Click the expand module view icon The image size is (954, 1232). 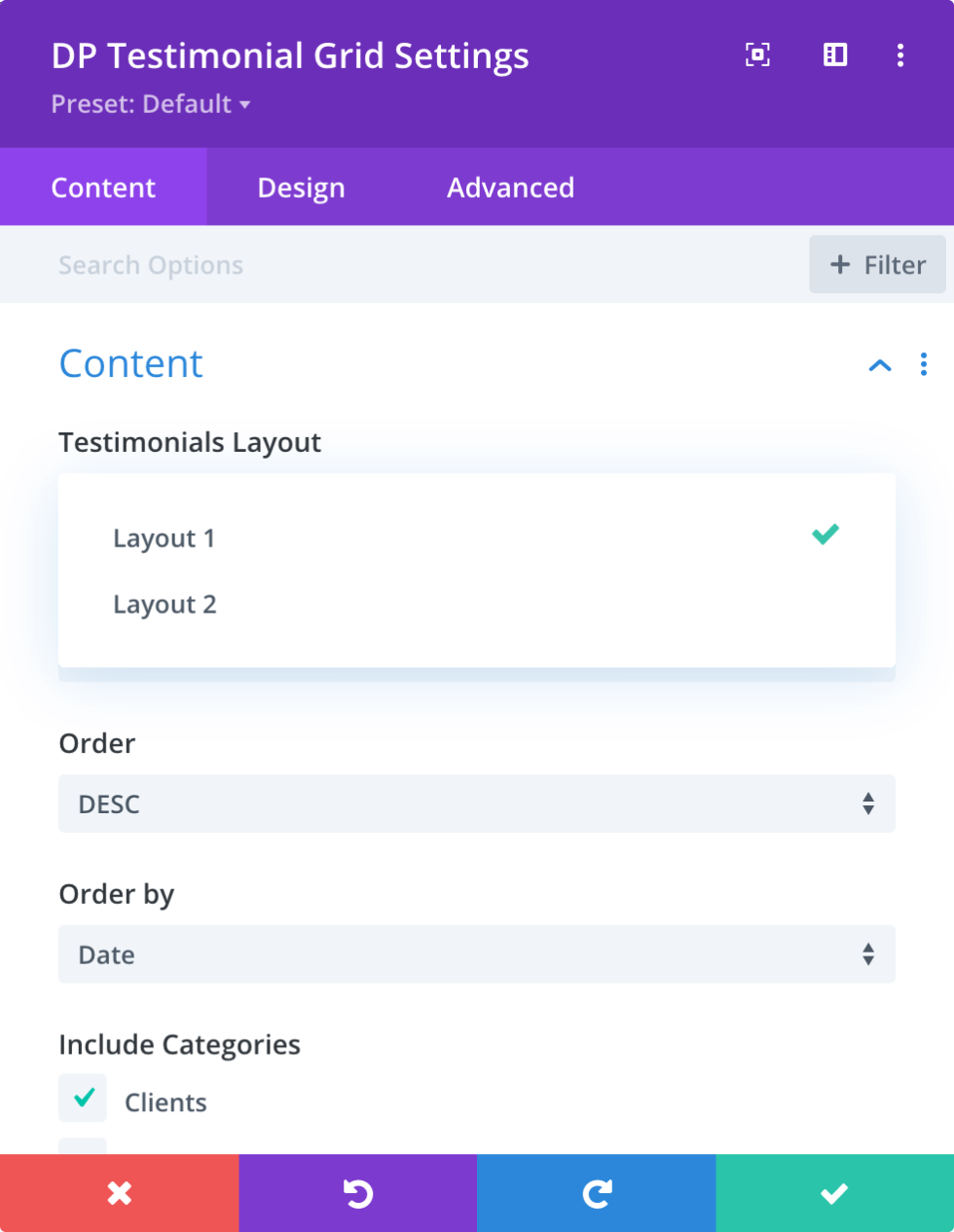pos(757,56)
